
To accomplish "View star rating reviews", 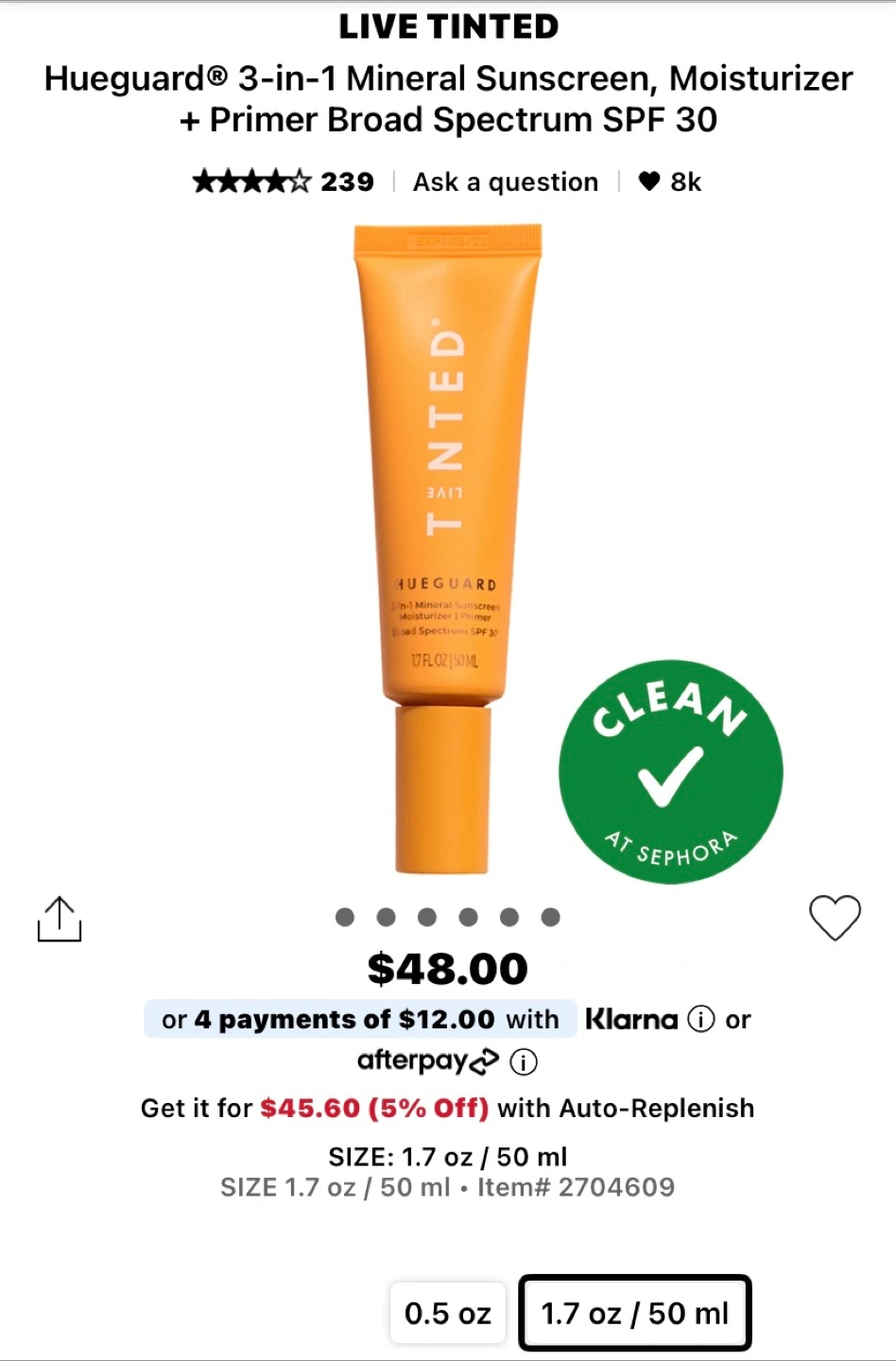I will click(251, 181).
